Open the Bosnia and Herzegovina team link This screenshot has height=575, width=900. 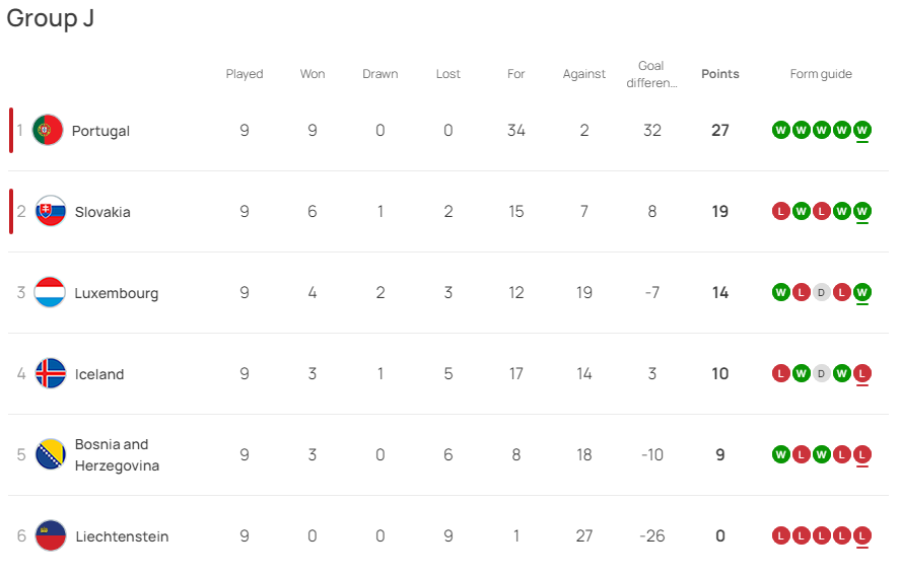(x=117, y=454)
